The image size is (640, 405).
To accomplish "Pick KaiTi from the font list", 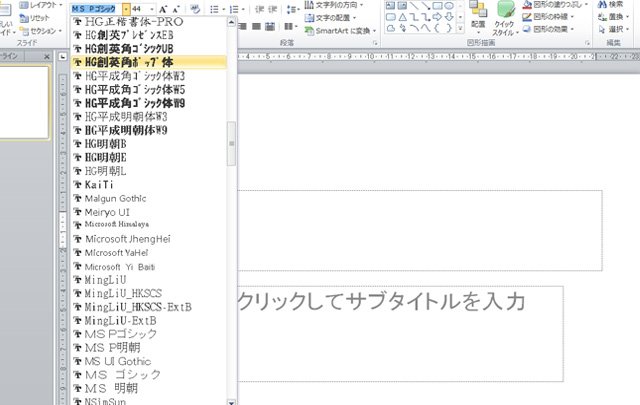I will (x=98, y=186).
